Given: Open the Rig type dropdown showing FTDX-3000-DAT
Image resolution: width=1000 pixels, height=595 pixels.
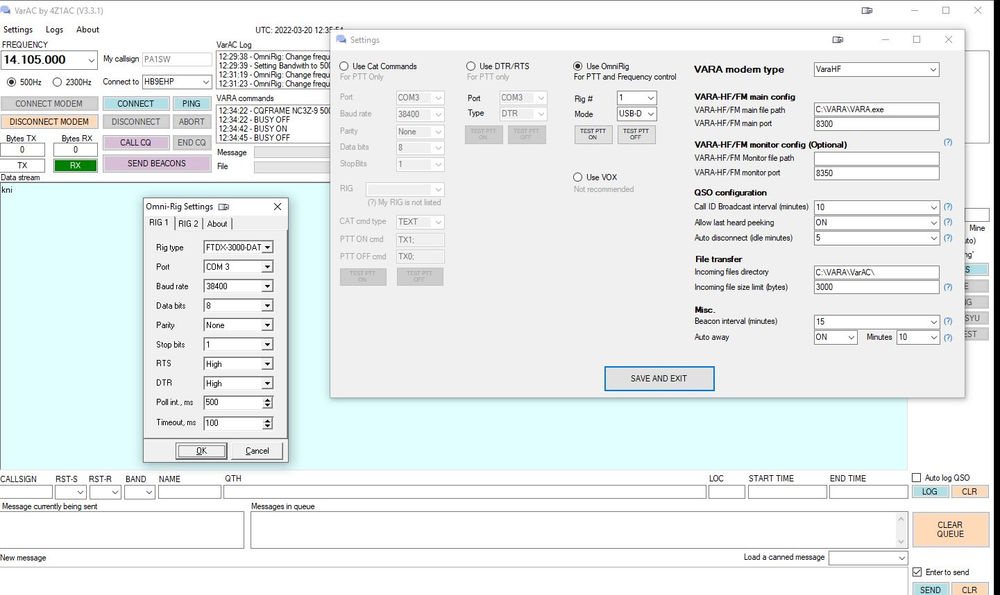Looking at the screenshot, I should click(x=266, y=246).
